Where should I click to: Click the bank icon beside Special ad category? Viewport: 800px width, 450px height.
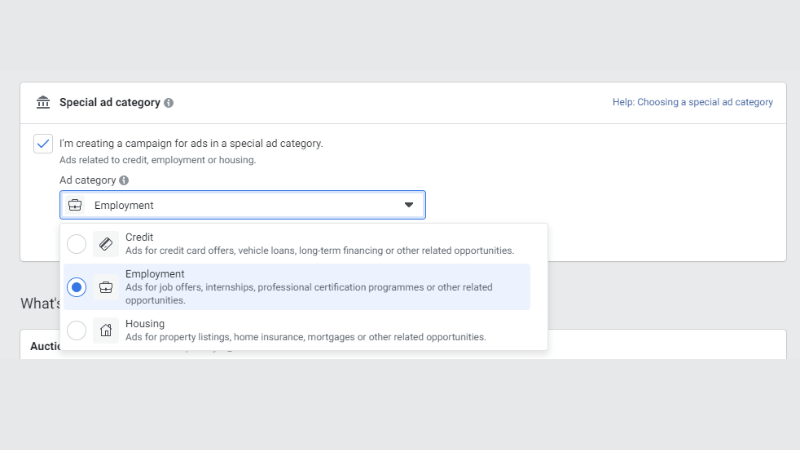click(43, 102)
